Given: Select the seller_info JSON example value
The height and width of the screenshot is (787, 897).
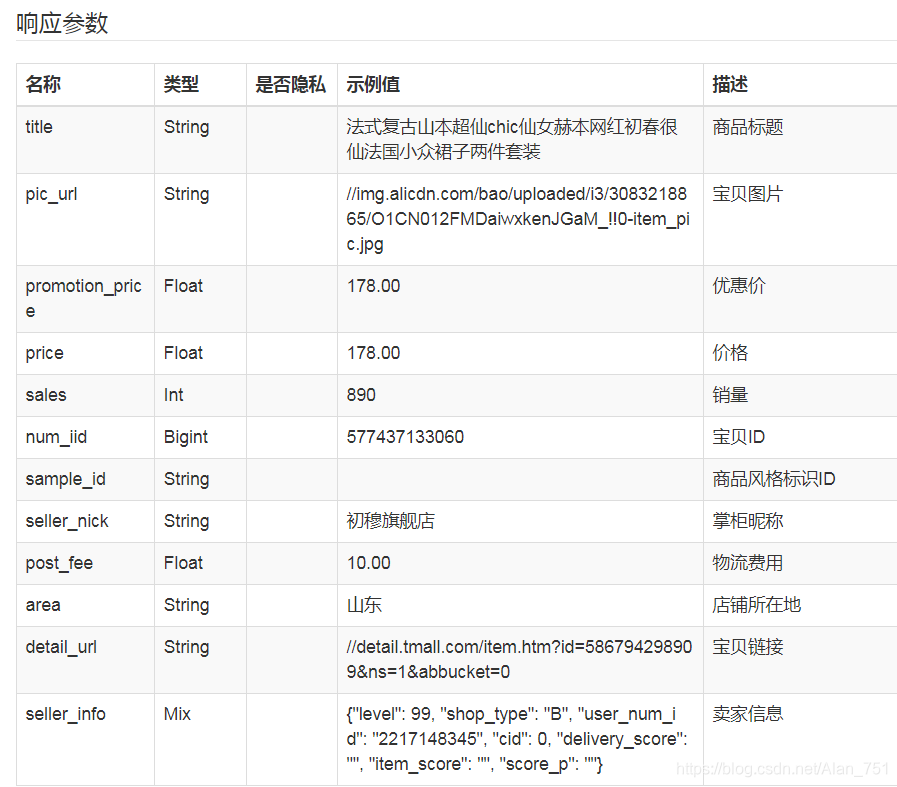Looking at the screenshot, I should [517, 739].
